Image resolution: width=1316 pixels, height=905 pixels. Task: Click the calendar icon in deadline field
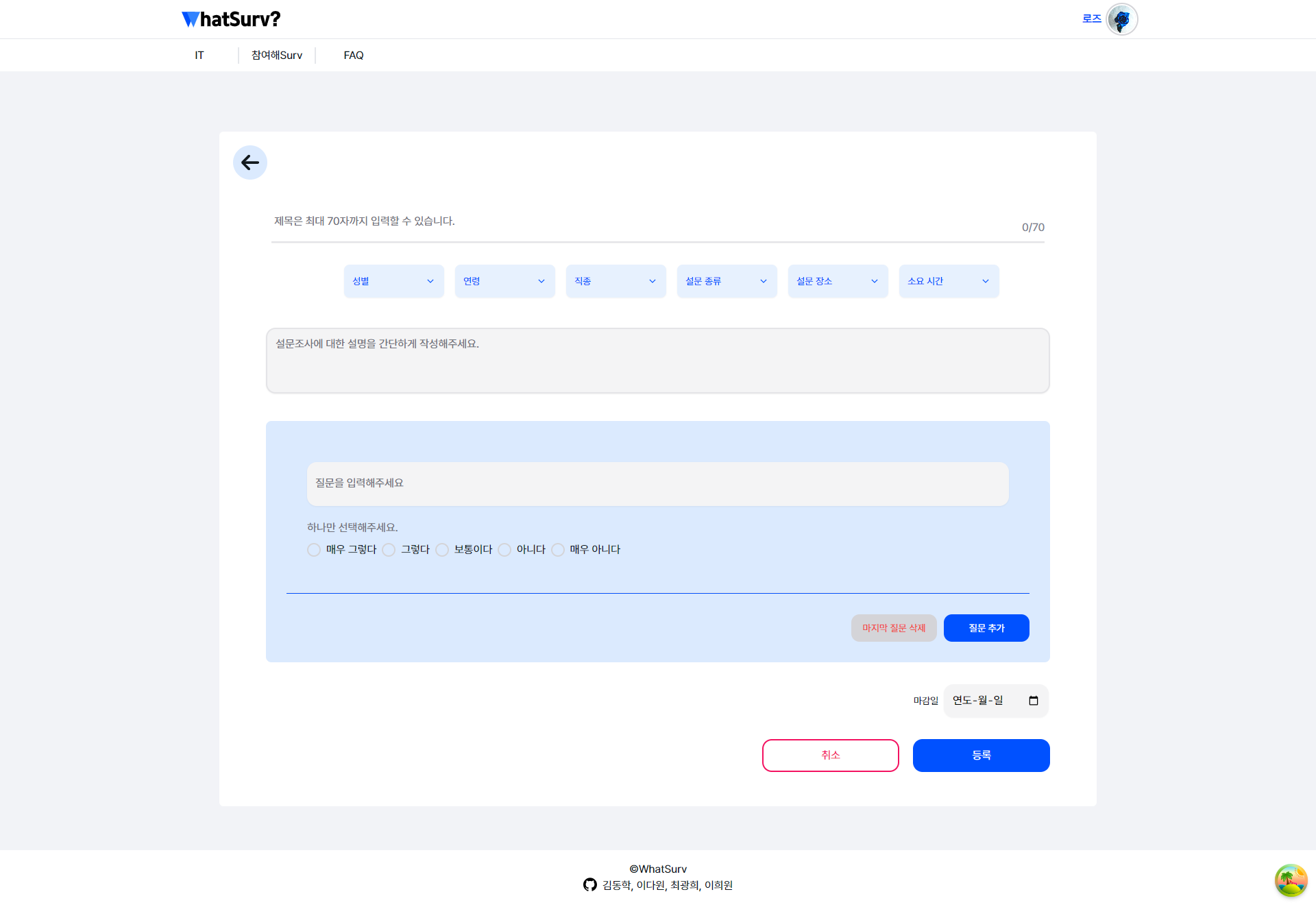pyautogui.click(x=1034, y=701)
